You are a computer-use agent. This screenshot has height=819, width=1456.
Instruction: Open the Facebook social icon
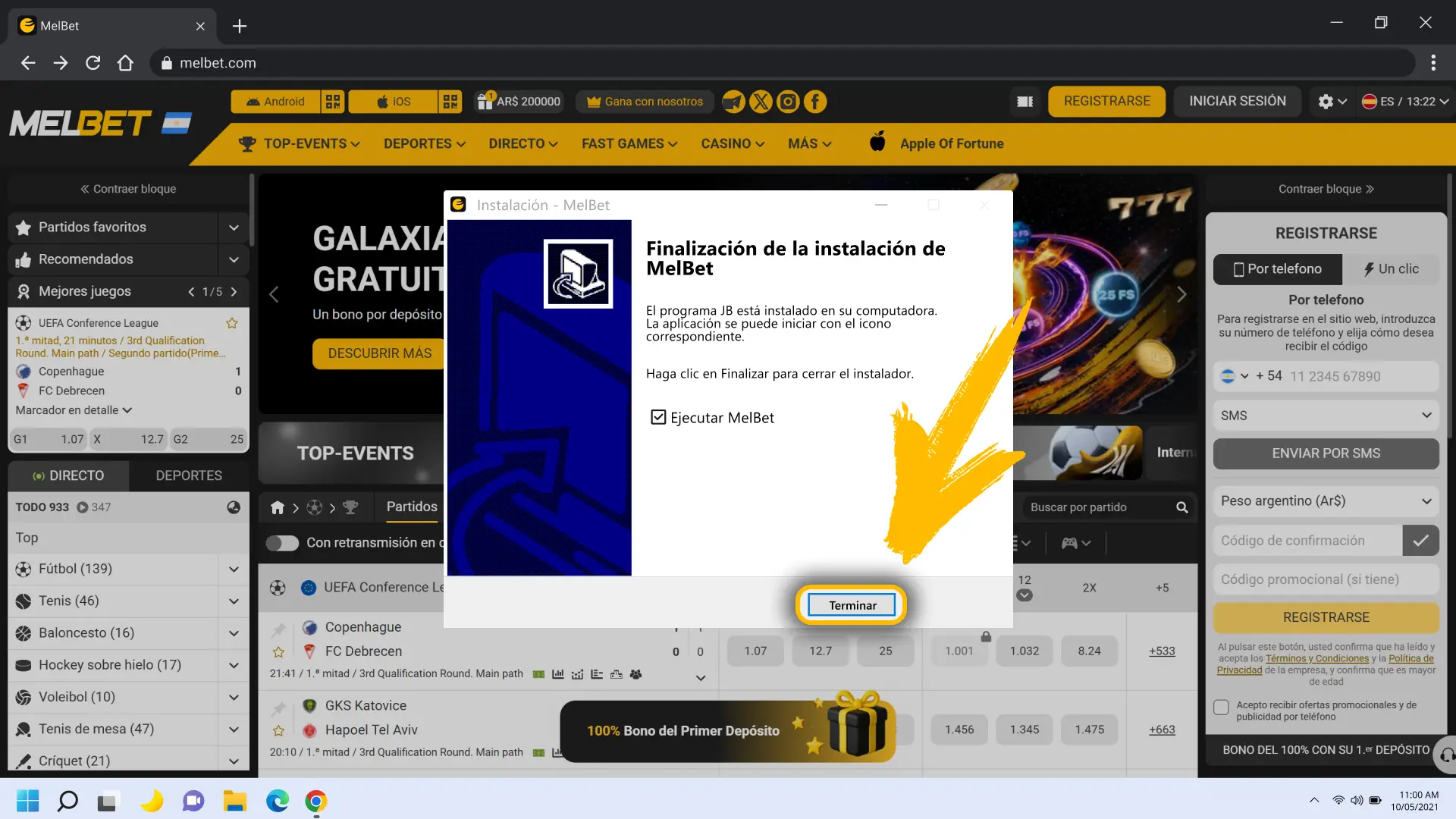tap(815, 102)
